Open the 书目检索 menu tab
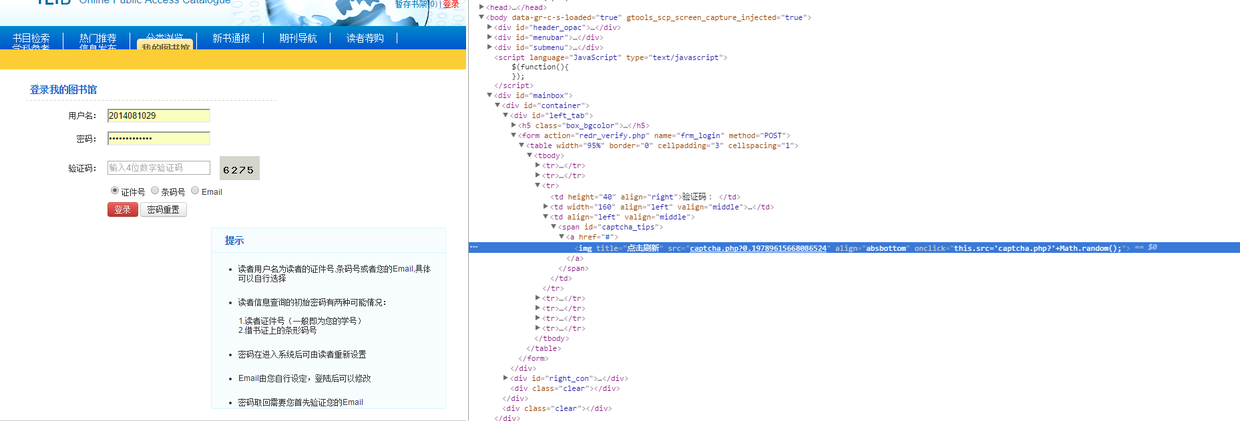 (x=31, y=38)
